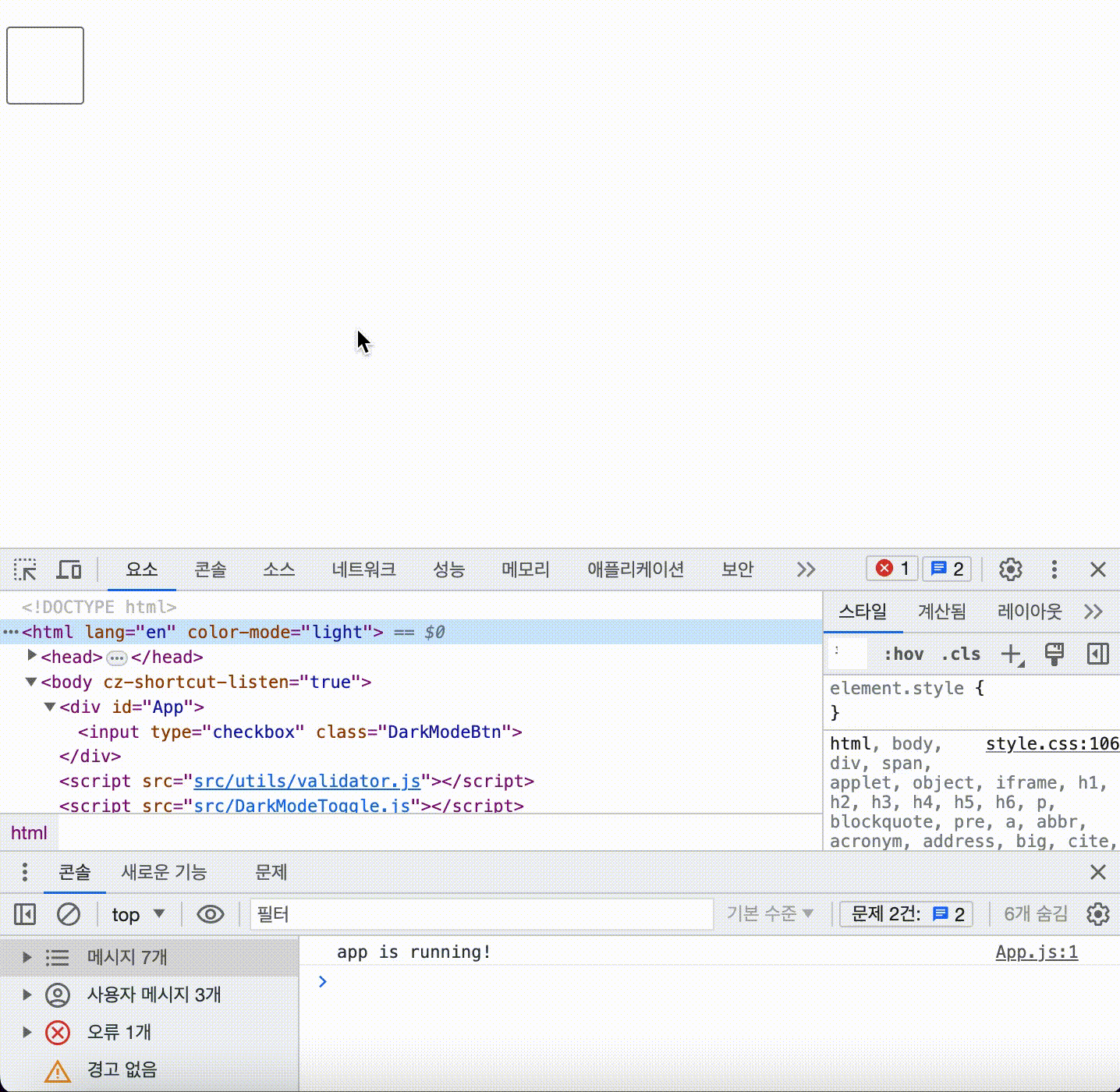Expand the 사용자 메시지 3개 group
1120x1092 pixels.
click(x=27, y=994)
